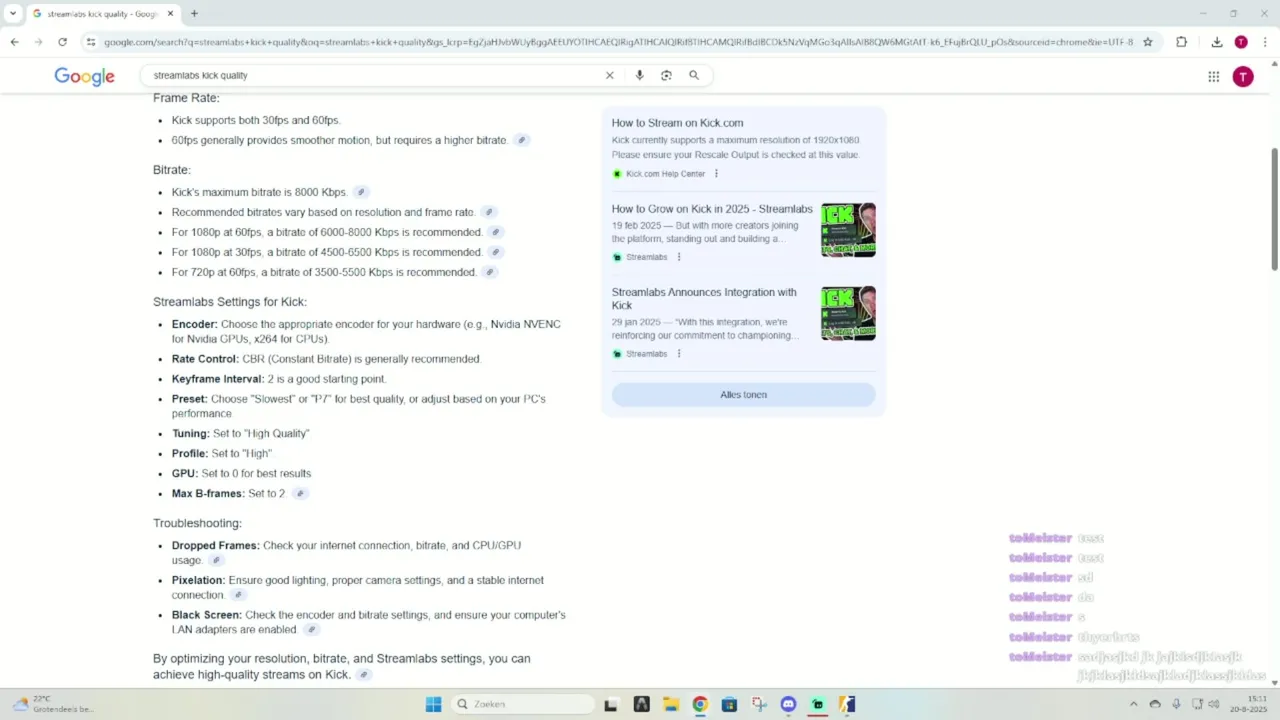The image size is (1280, 720).
Task: Click the Bitrate heading text
Action: tap(171, 170)
